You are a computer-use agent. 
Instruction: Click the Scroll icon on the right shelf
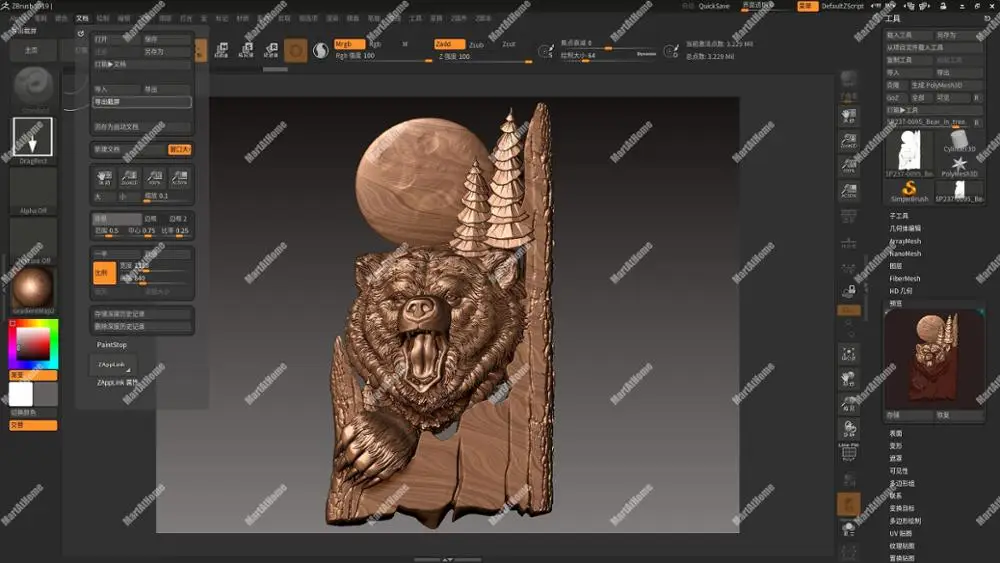pos(849,115)
